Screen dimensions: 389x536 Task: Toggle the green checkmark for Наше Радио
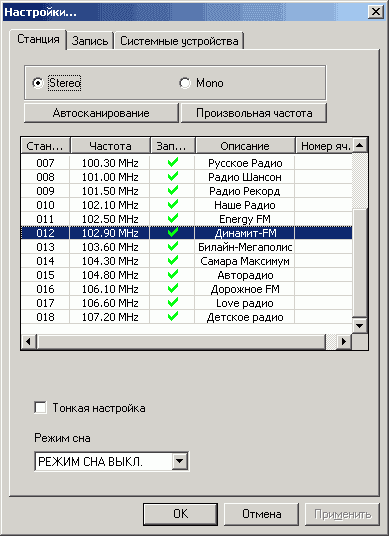click(173, 205)
